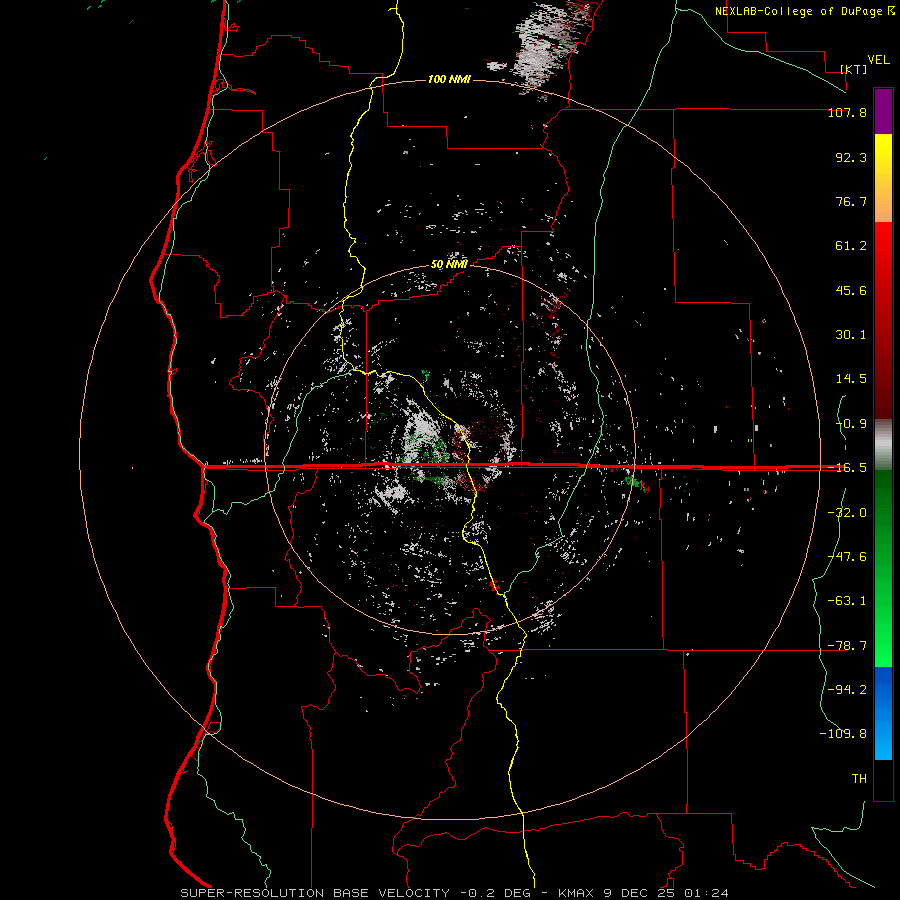Pick the yellow-orange segment of color bar
900x900 pixels.
(x=883, y=178)
